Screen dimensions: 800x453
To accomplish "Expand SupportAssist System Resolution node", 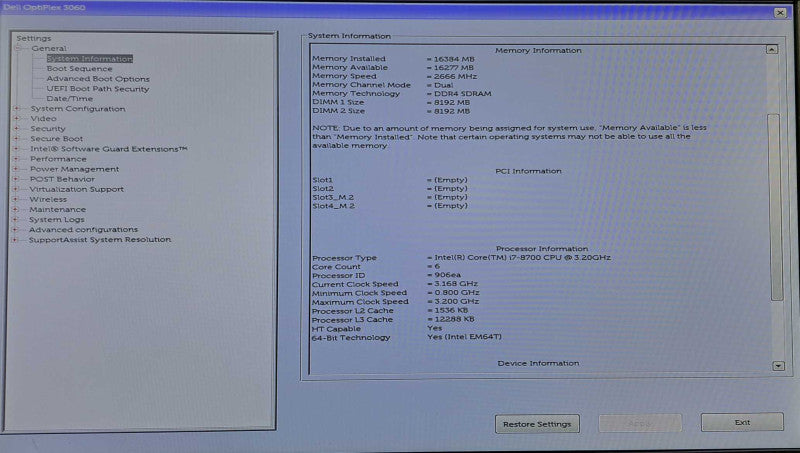I will point(16,240).
